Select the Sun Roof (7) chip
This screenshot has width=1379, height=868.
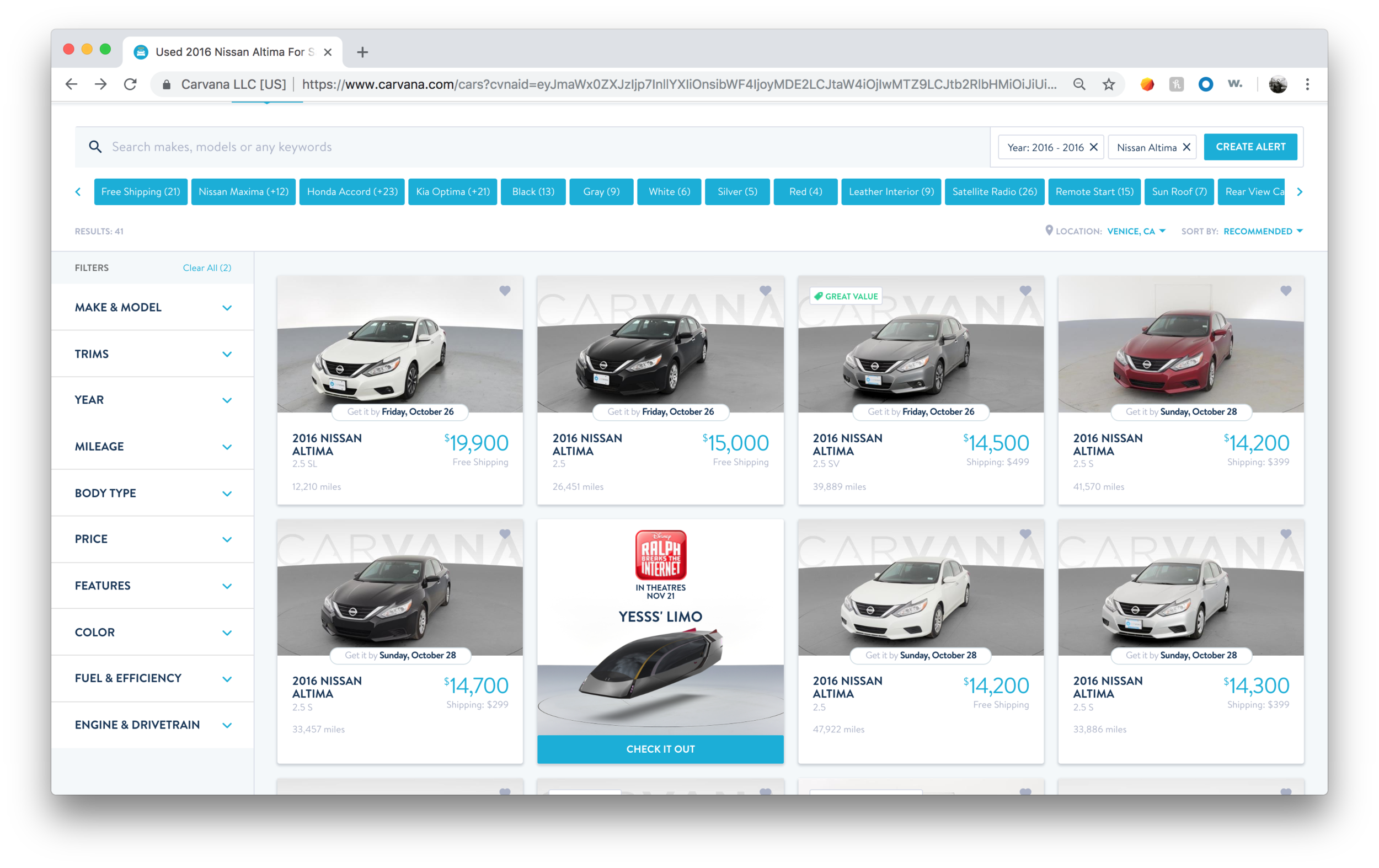[x=1179, y=192]
